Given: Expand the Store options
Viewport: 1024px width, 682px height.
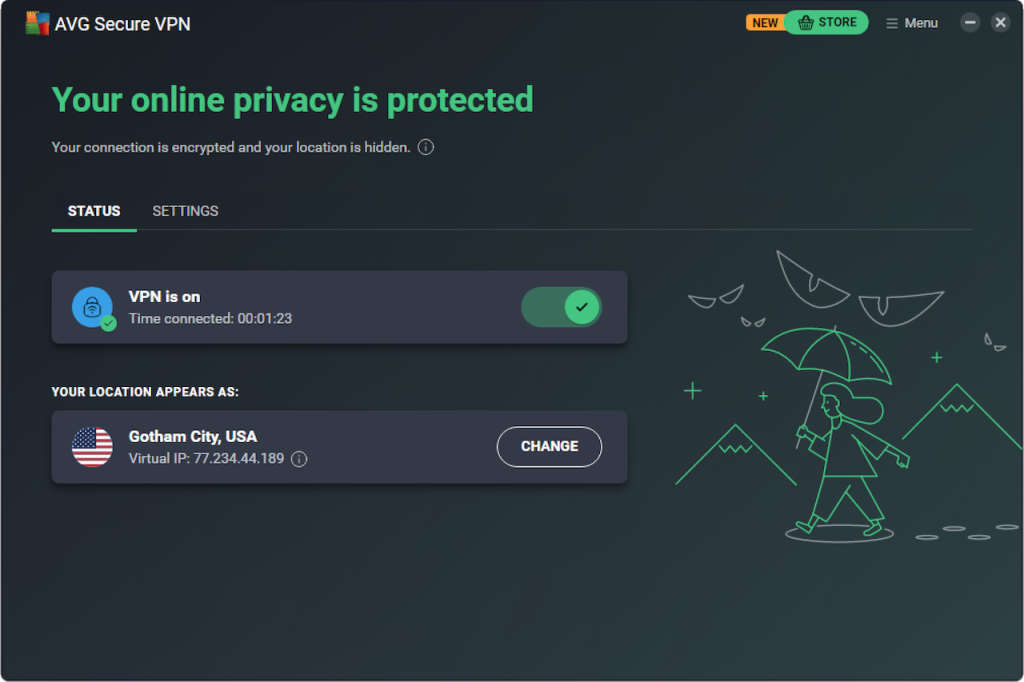Looking at the screenshot, I should 827,22.
